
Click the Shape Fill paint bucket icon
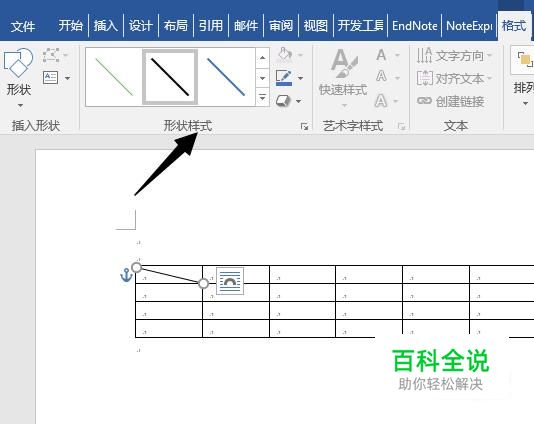285,55
